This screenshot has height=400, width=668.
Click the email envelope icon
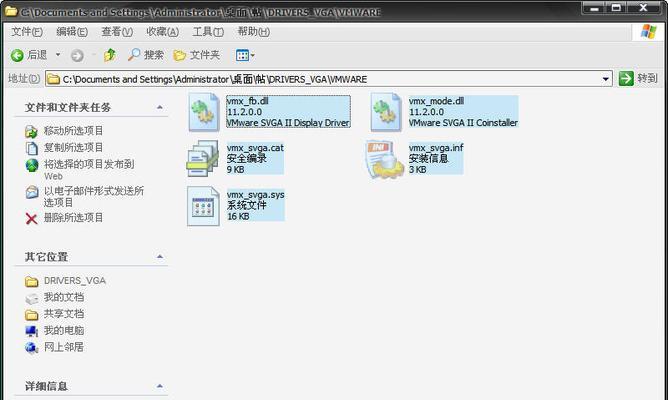click(x=32, y=192)
